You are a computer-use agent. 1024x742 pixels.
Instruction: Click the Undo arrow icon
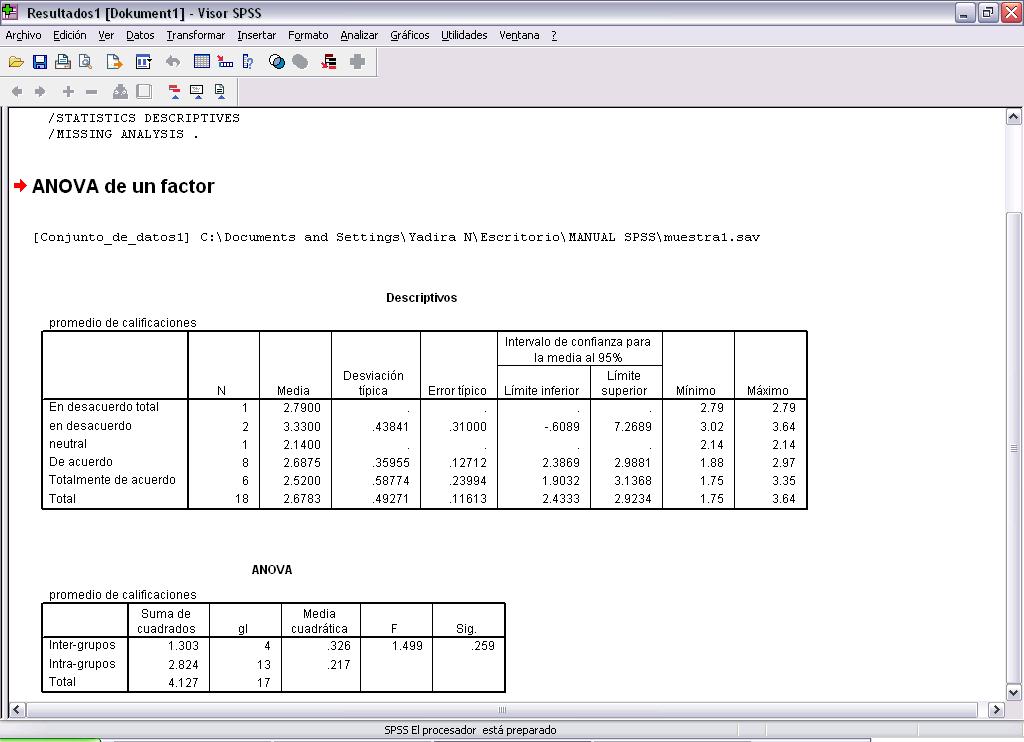[x=172, y=62]
